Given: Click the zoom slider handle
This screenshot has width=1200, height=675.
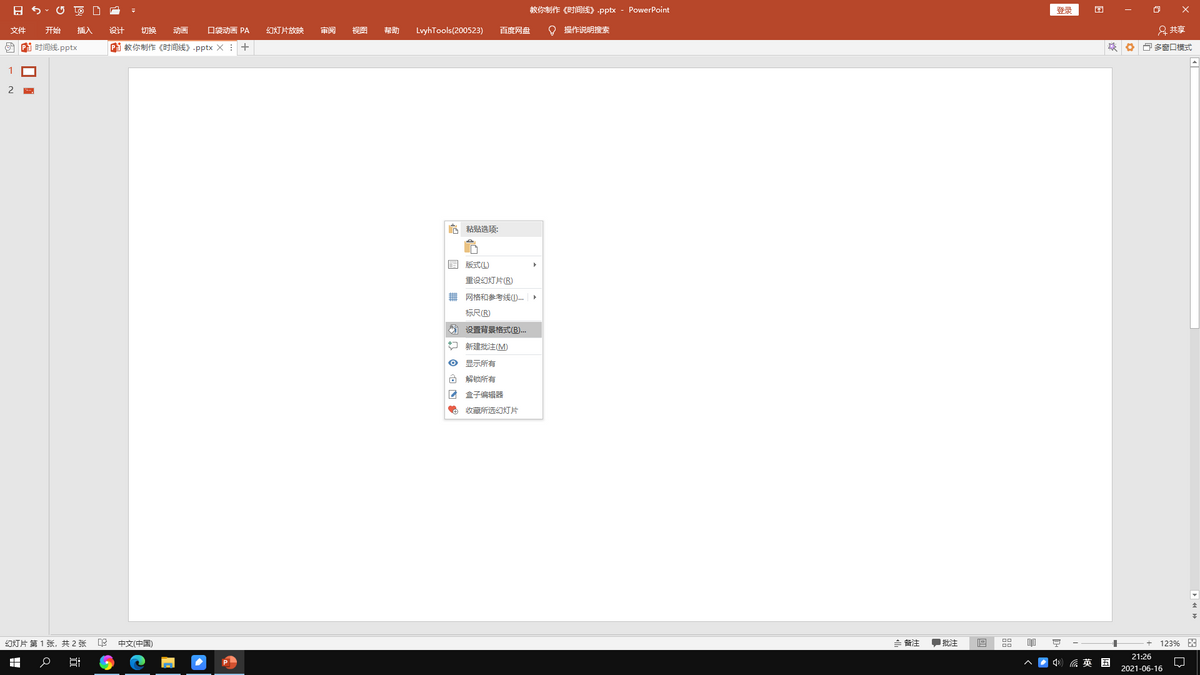Looking at the screenshot, I should pyautogui.click(x=1115, y=643).
